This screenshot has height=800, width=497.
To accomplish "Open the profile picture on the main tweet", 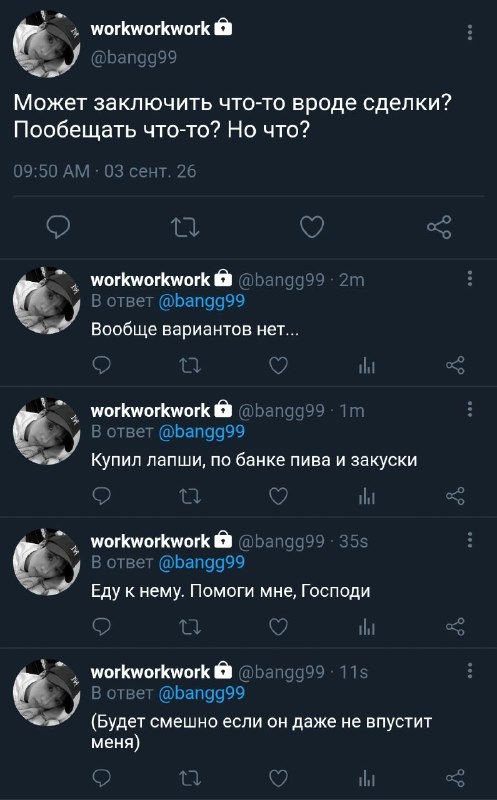I will (46, 43).
